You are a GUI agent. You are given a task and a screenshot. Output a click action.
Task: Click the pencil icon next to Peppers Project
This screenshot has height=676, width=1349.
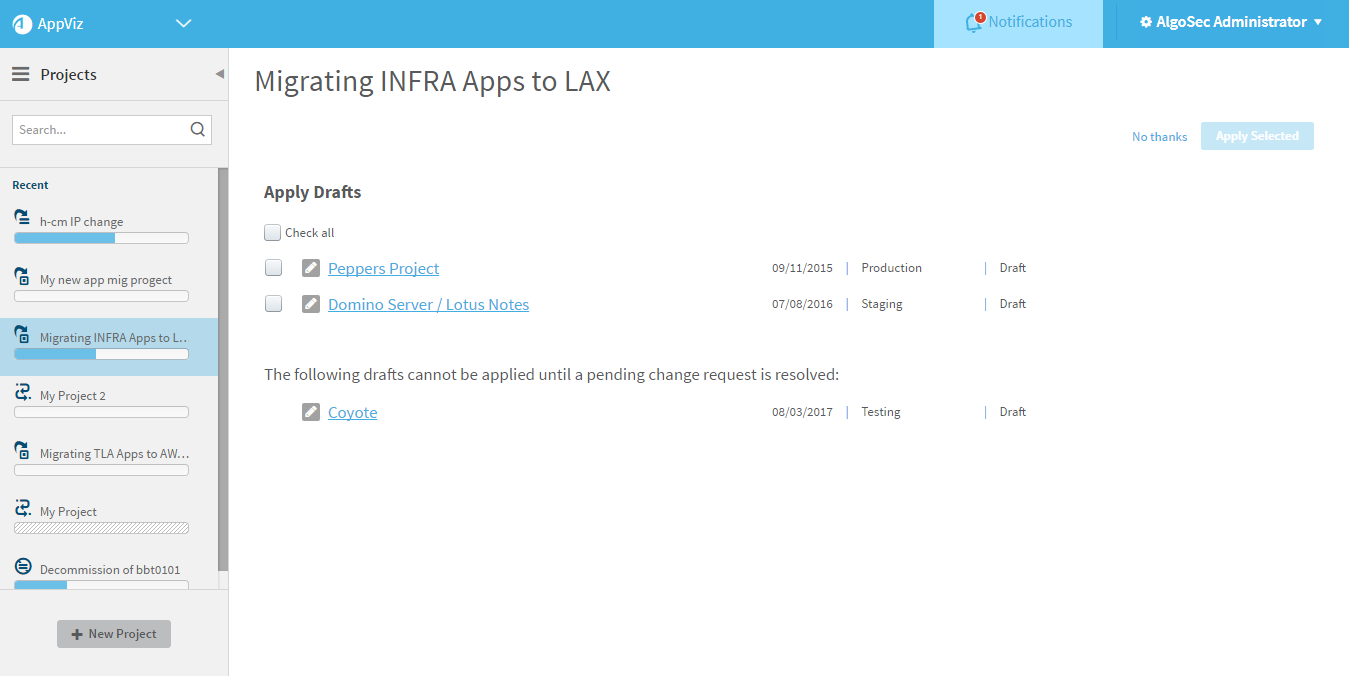click(x=311, y=268)
